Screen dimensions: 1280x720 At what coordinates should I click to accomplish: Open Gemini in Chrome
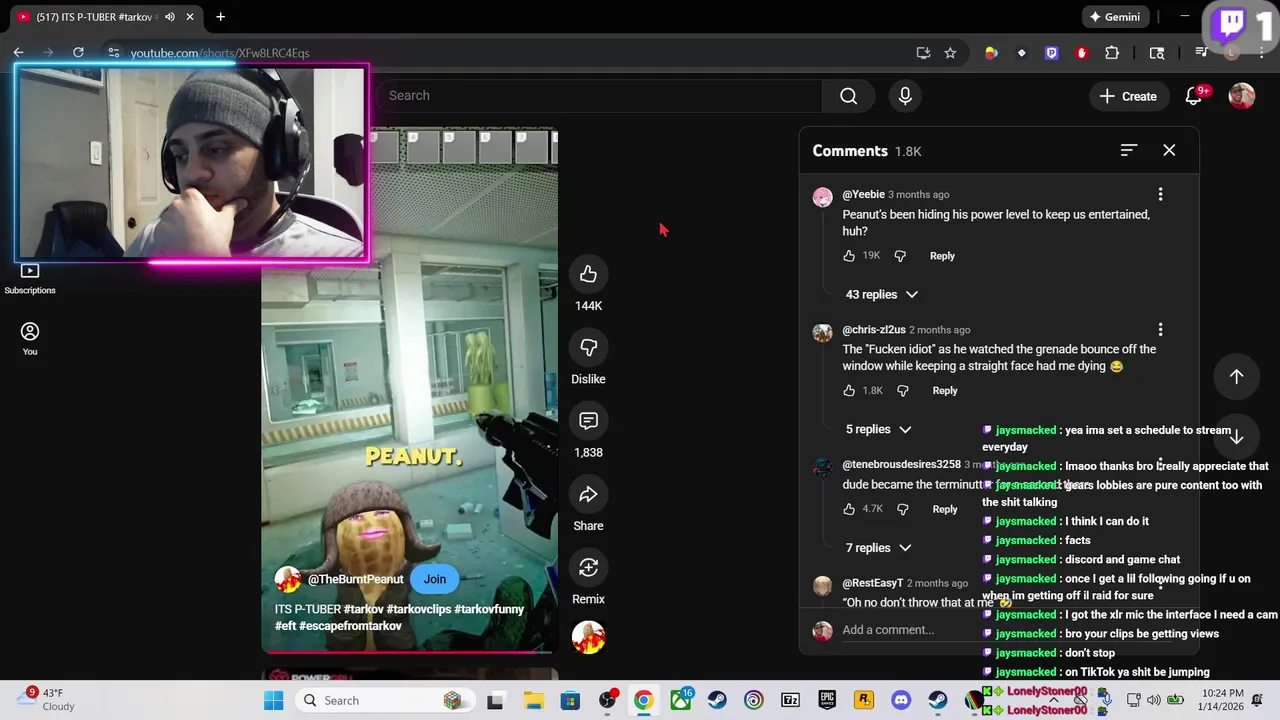pyautogui.click(x=1115, y=17)
